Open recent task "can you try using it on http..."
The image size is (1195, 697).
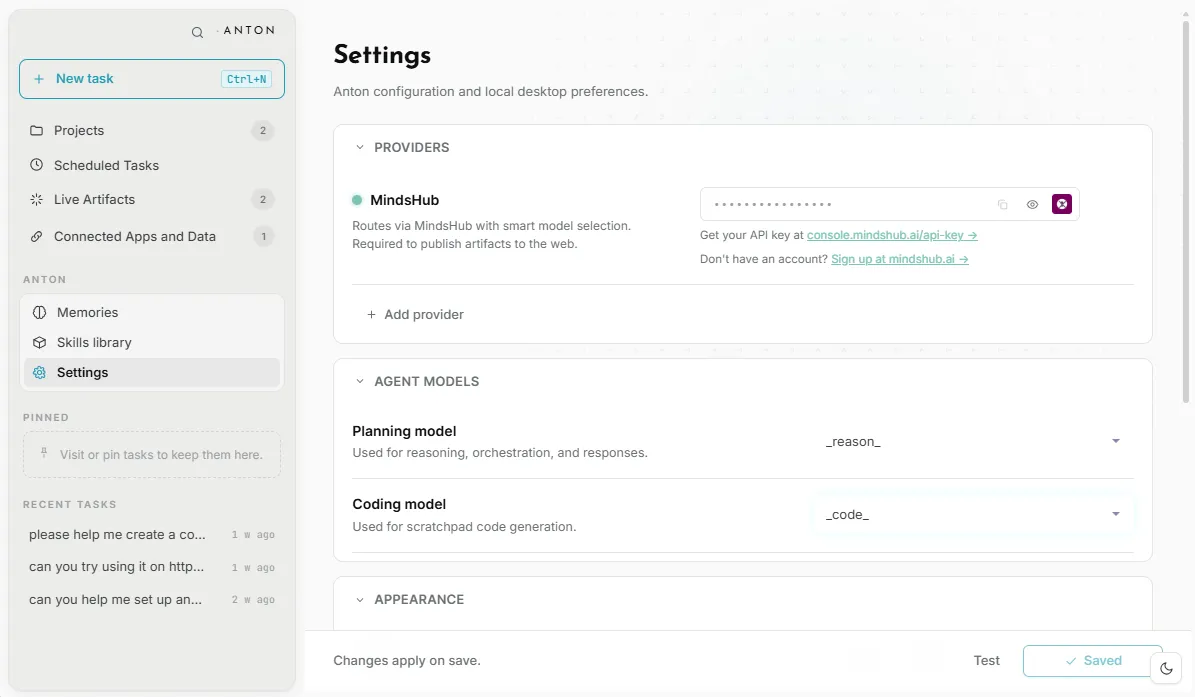coord(152,567)
